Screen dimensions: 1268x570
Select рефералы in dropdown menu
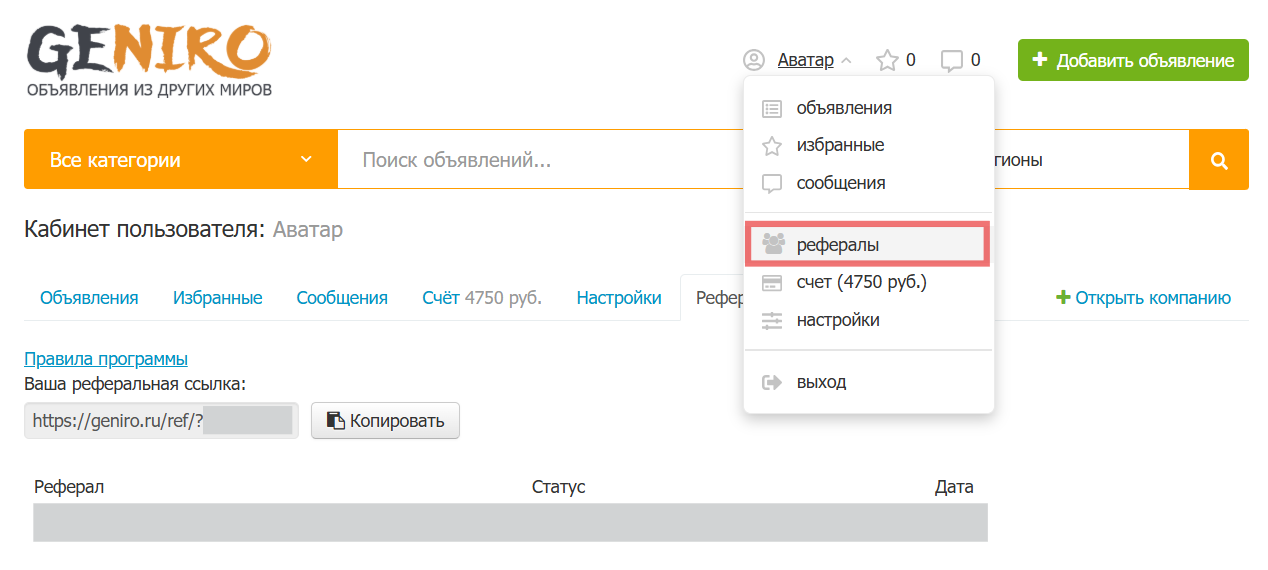point(868,244)
